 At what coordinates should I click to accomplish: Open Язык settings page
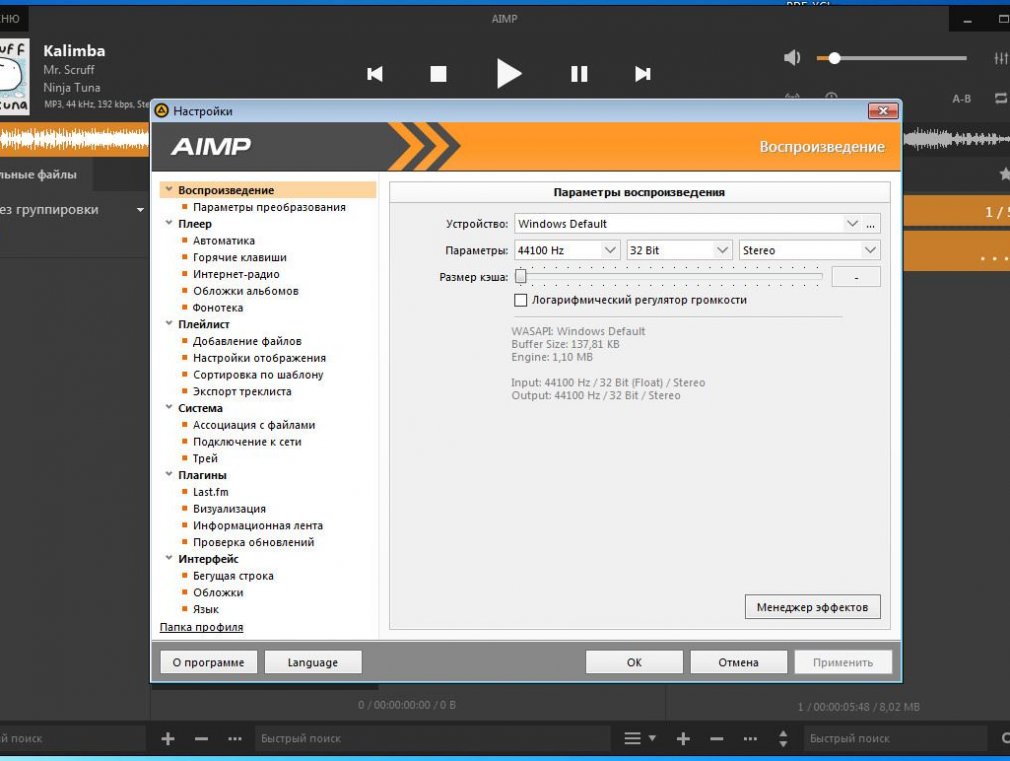(206, 609)
